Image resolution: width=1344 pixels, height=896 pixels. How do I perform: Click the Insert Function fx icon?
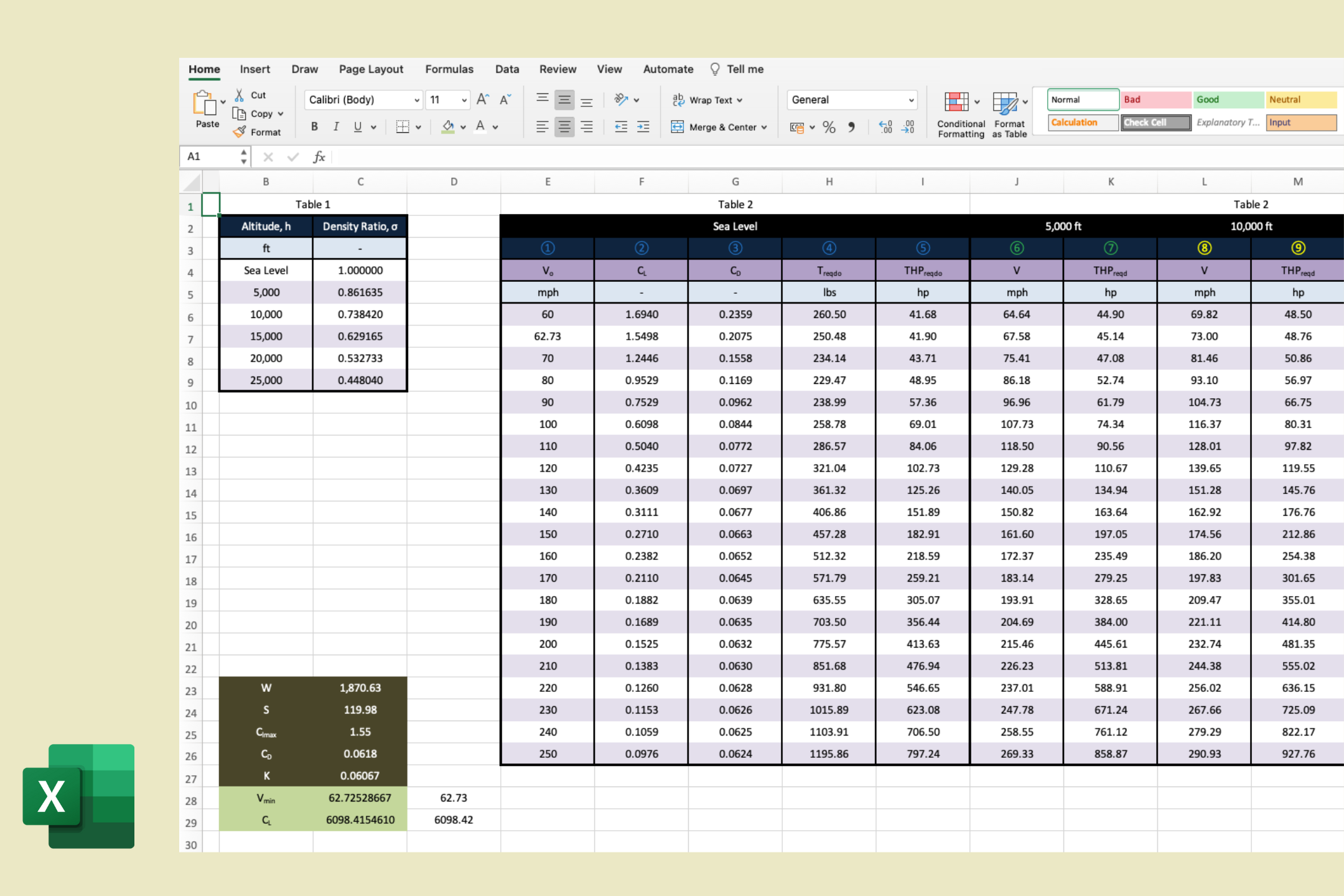pyautogui.click(x=319, y=157)
